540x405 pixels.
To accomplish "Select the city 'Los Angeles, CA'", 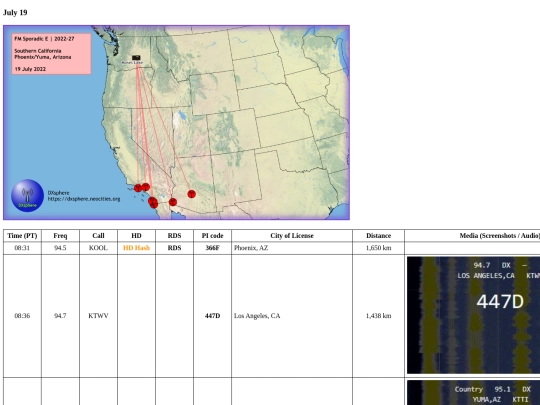I will (257, 316).
